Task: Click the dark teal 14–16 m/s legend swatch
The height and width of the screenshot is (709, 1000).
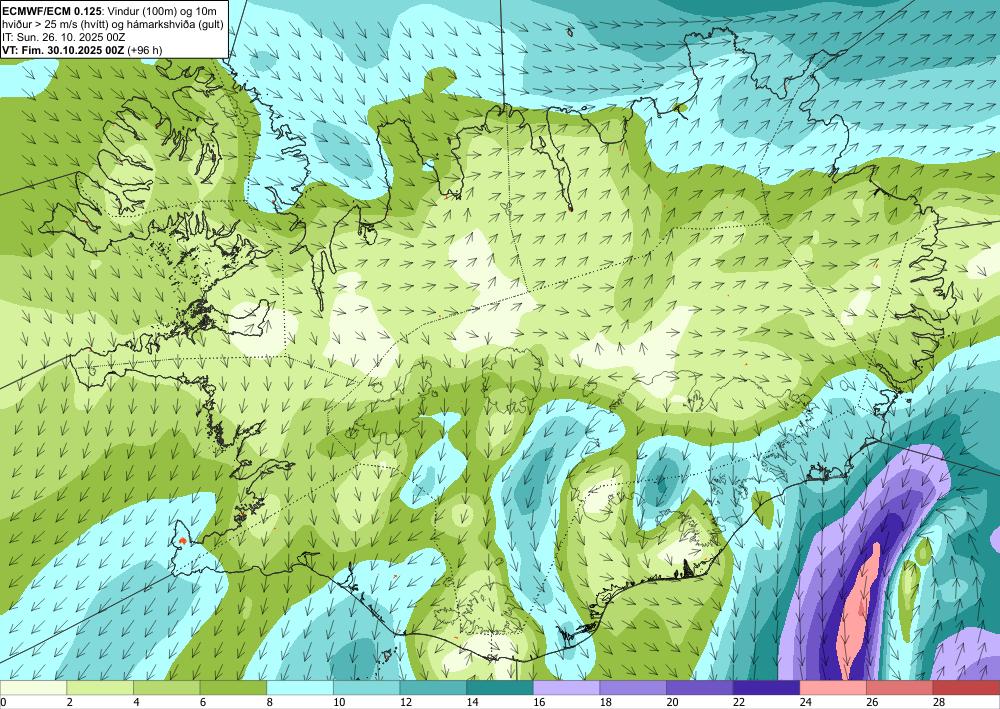Action: pyautogui.click(x=499, y=688)
